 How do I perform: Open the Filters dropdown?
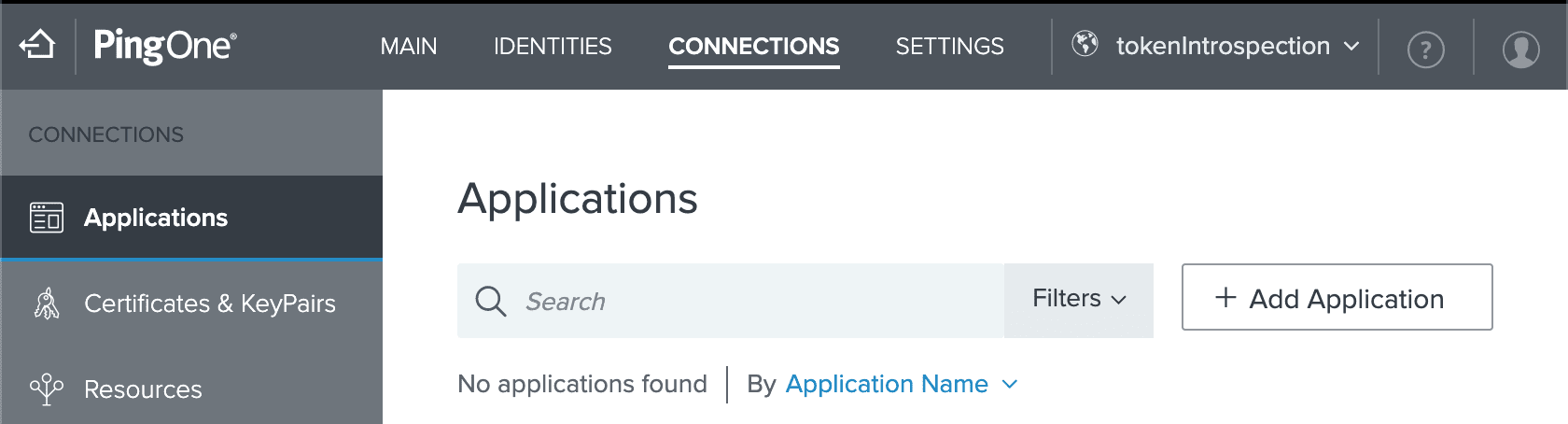click(x=1079, y=300)
